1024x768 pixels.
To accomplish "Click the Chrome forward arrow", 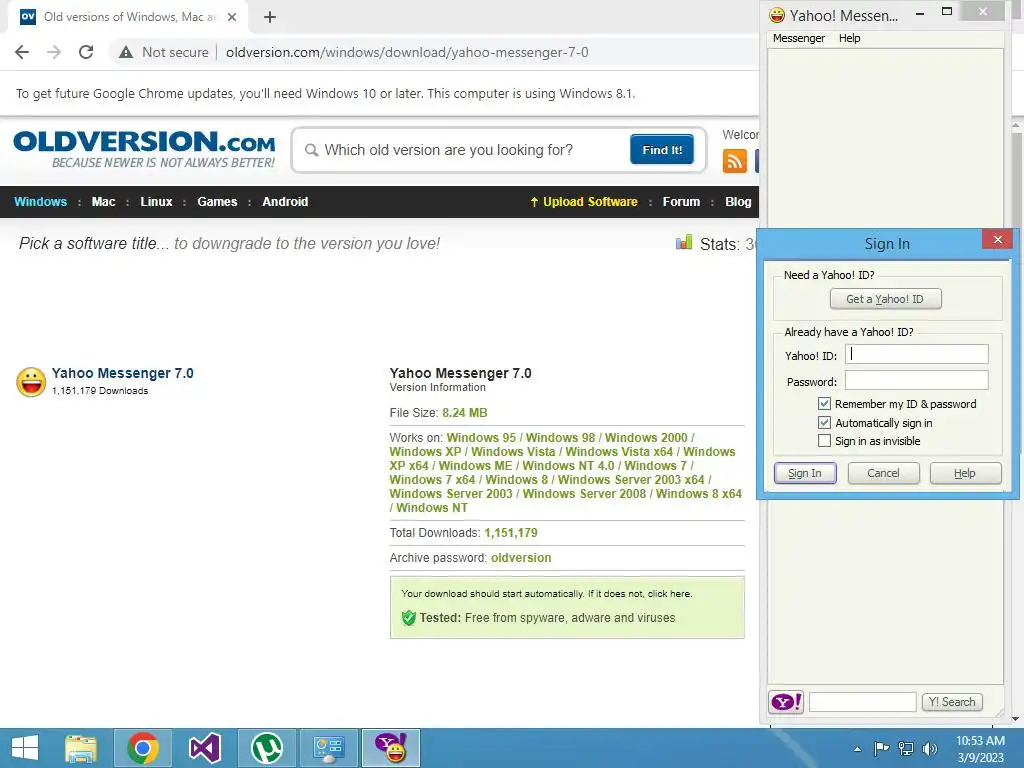I will (54, 52).
